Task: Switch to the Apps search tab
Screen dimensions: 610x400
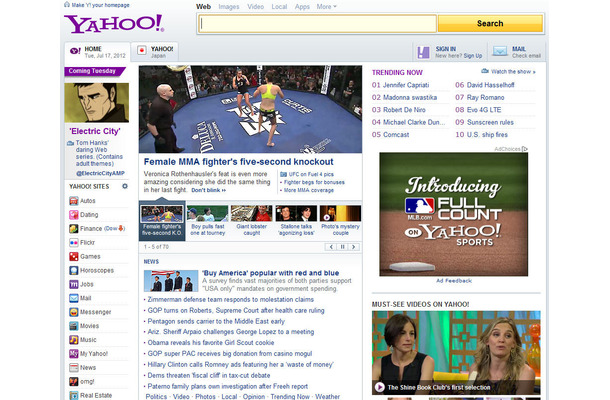Action: point(302,7)
